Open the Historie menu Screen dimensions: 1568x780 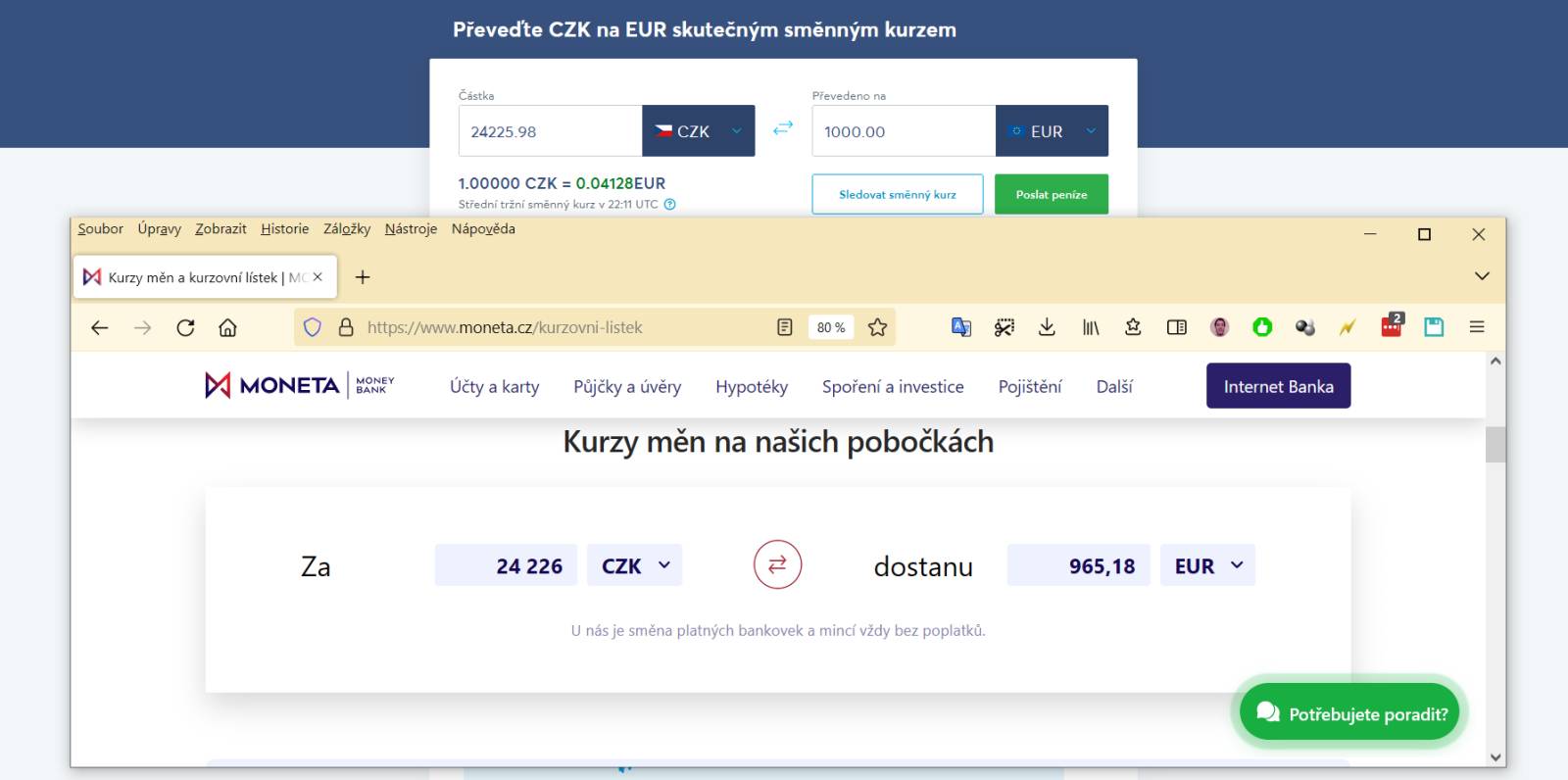pyautogui.click(x=285, y=229)
